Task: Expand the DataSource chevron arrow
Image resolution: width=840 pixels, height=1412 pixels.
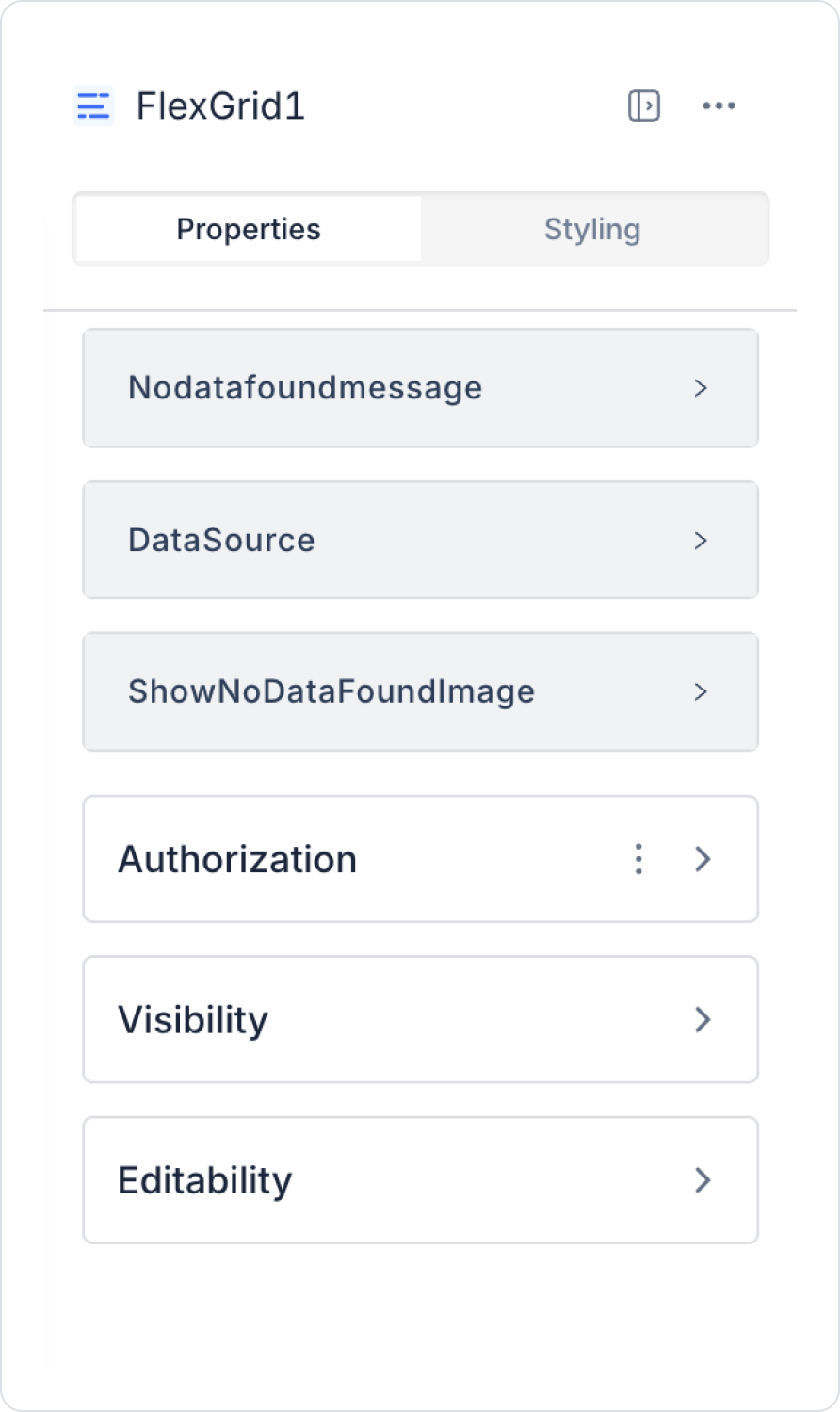Action: point(701,541)
